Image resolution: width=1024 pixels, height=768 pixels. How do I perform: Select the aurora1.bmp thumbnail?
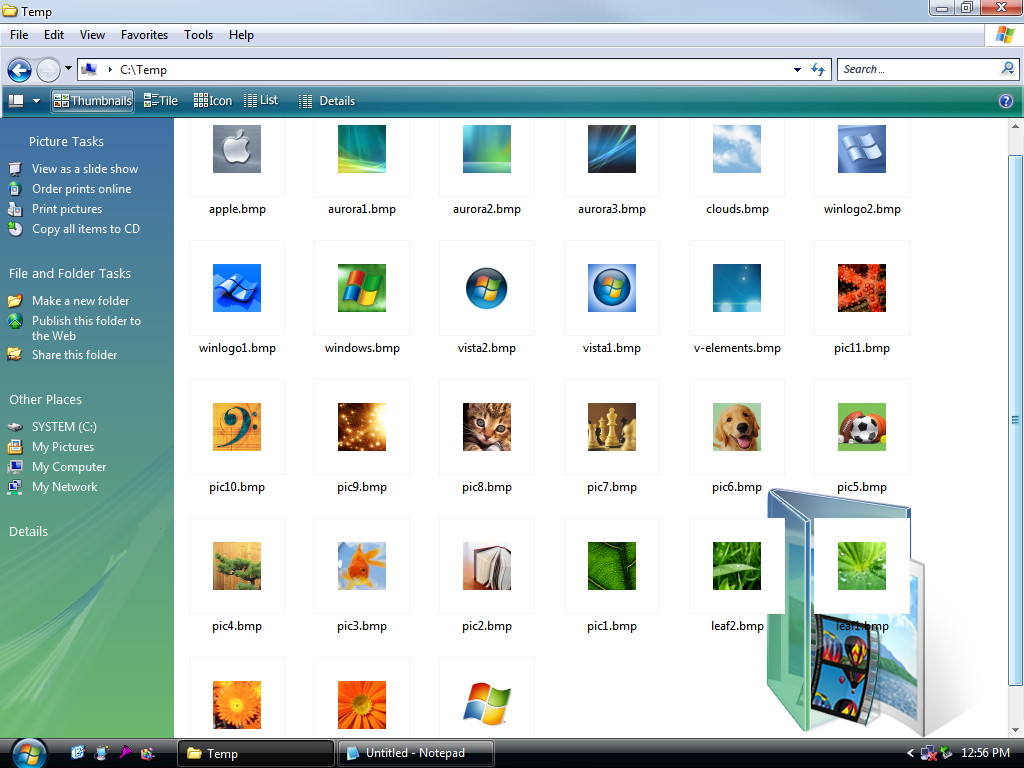click(x=362, y=149)
